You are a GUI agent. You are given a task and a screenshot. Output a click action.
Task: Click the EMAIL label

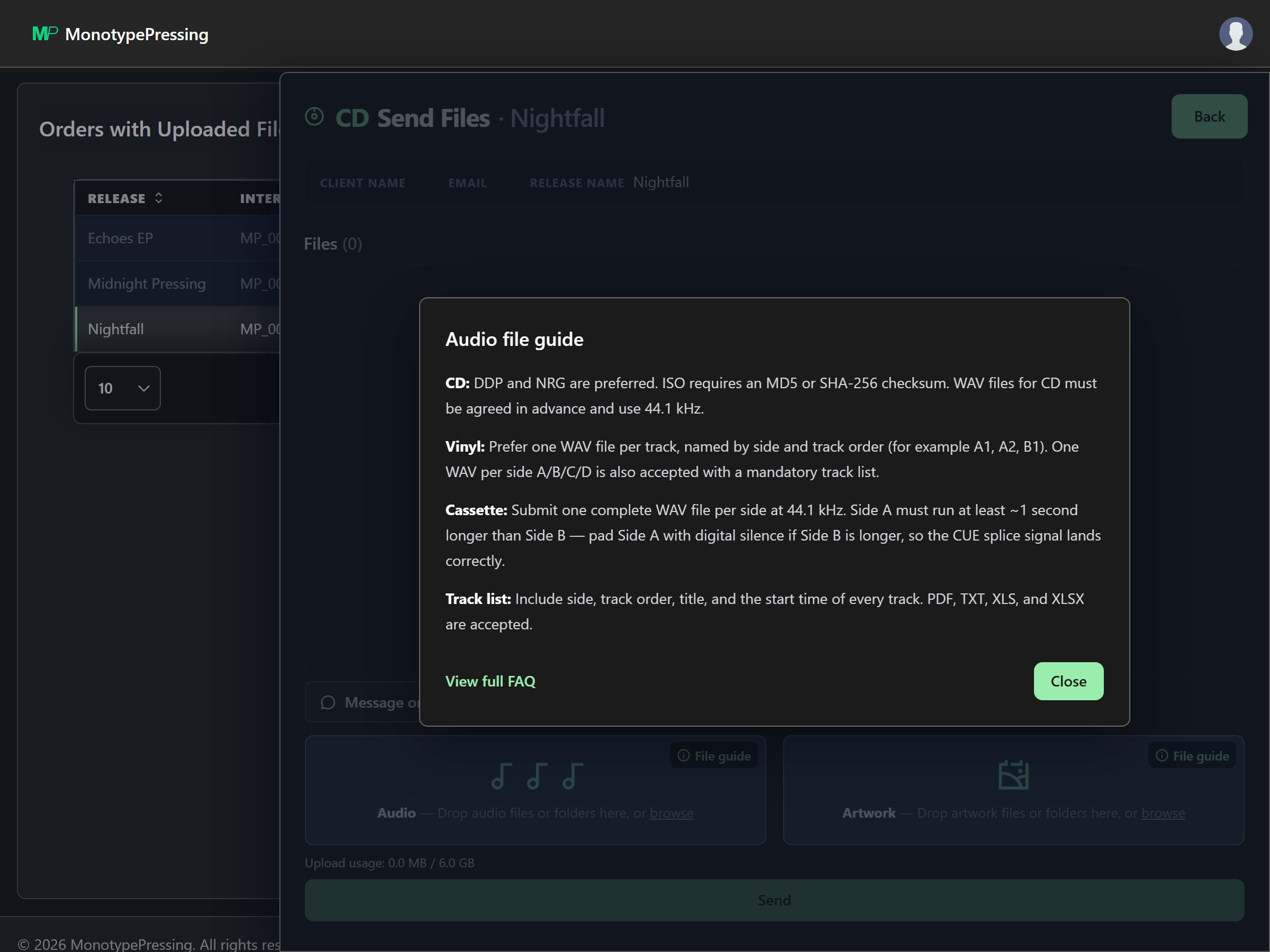tap(467, 183)
